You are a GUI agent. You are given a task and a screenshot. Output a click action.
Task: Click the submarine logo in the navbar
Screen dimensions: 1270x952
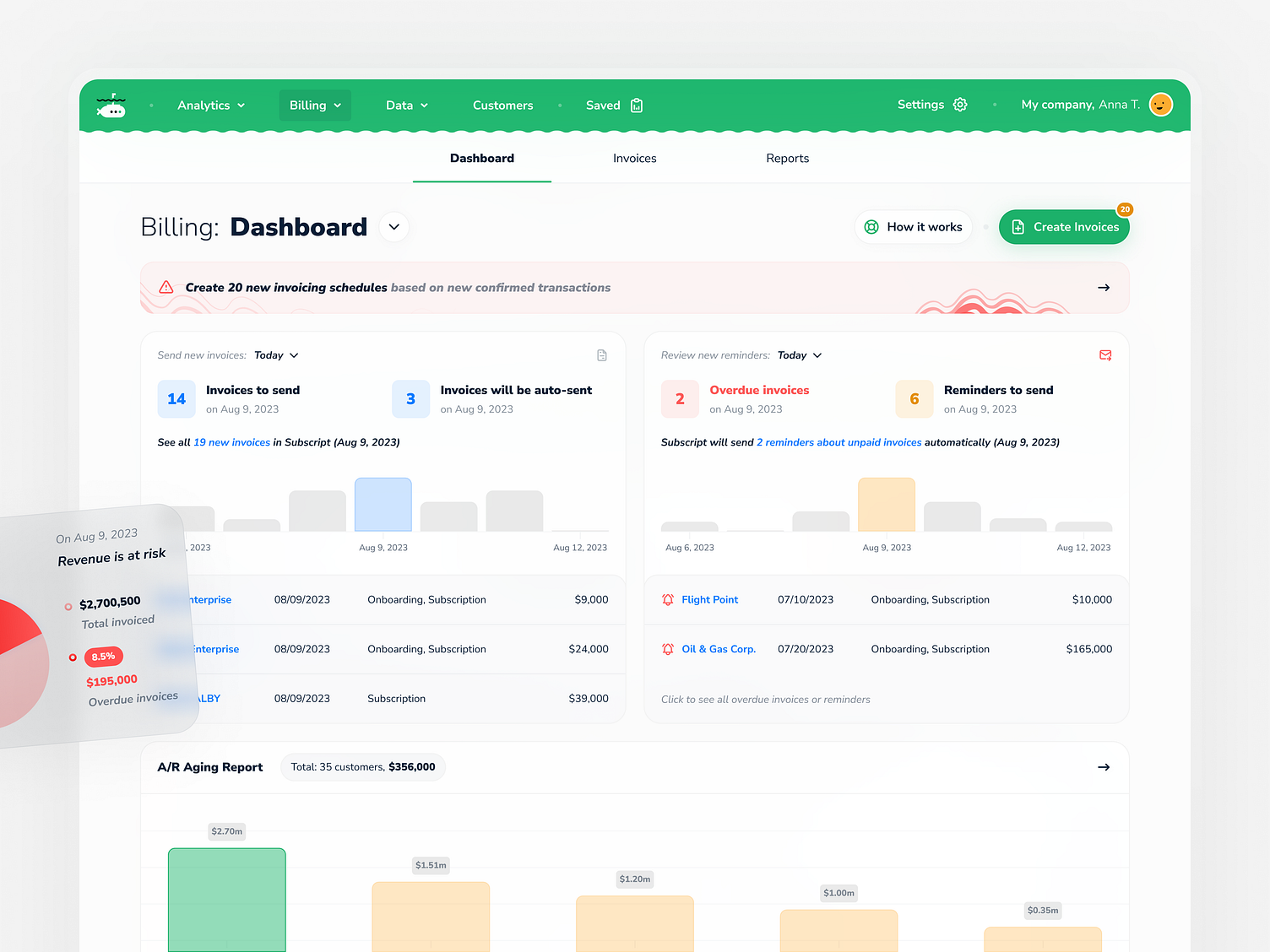coord(111,105)
